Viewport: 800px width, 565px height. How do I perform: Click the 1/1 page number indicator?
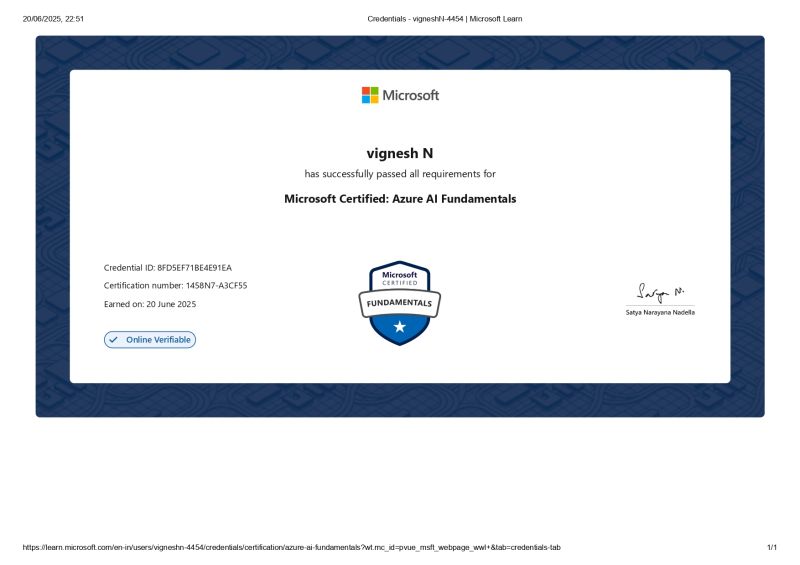771,548
